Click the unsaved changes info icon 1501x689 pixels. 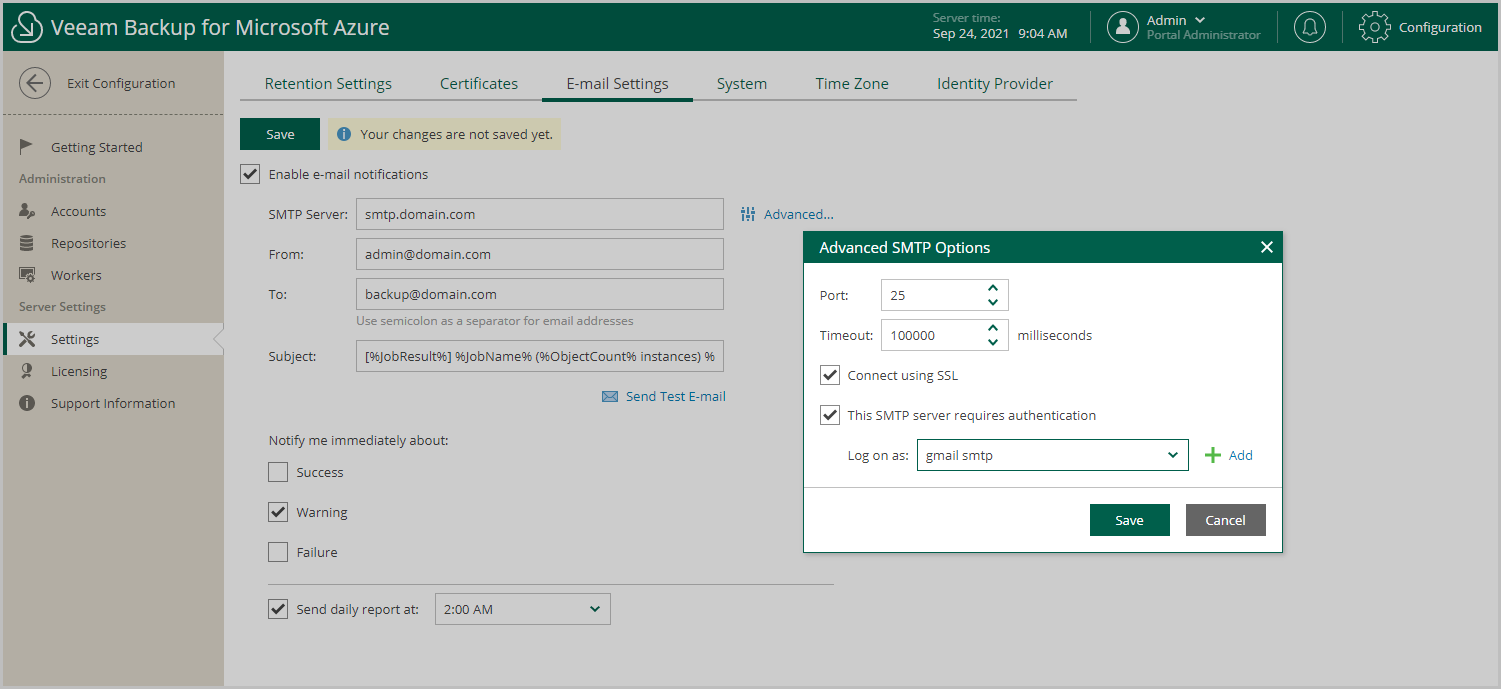pyautogui.click(x=344, y=134)
